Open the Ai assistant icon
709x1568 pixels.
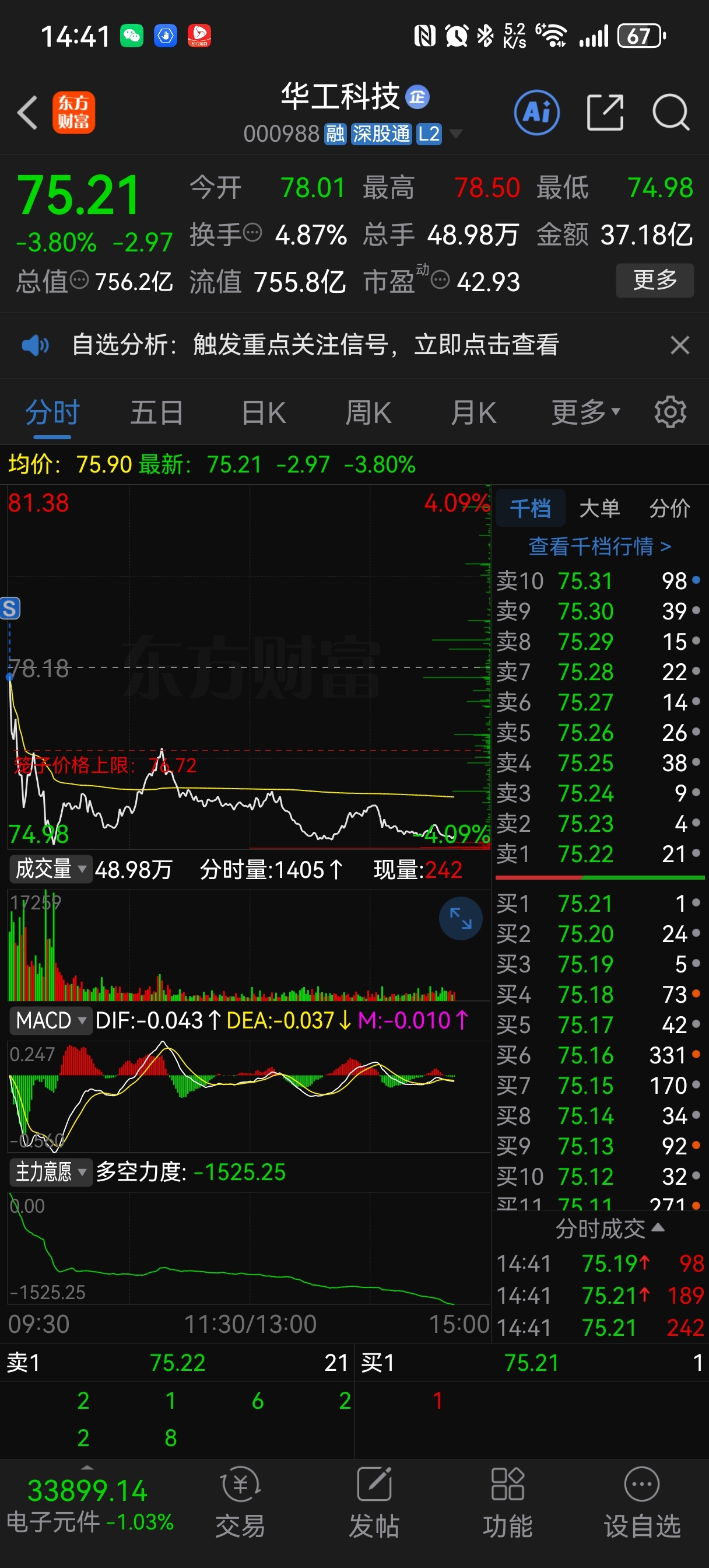[537, 113]
